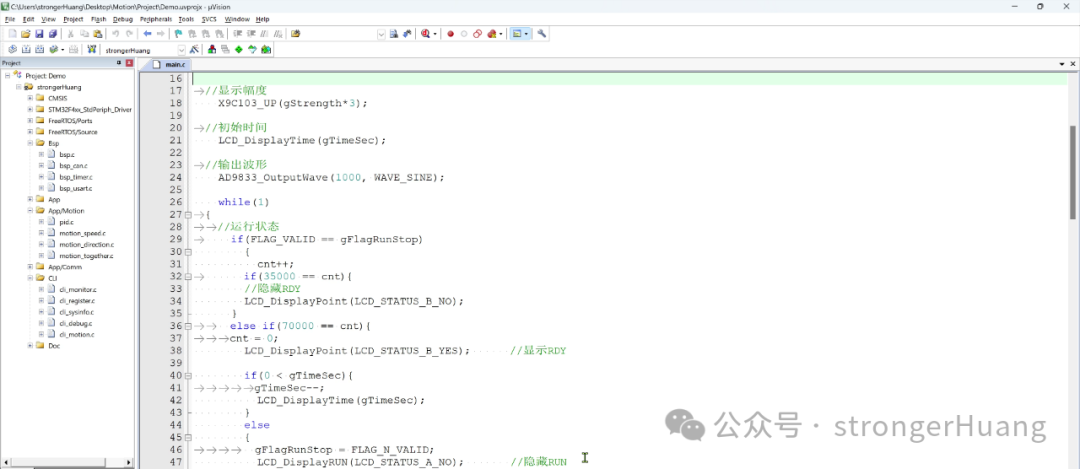Click the Project: Demo root node
The width and height of the screenshot is (1080, 469).
(x=45, y=76)
